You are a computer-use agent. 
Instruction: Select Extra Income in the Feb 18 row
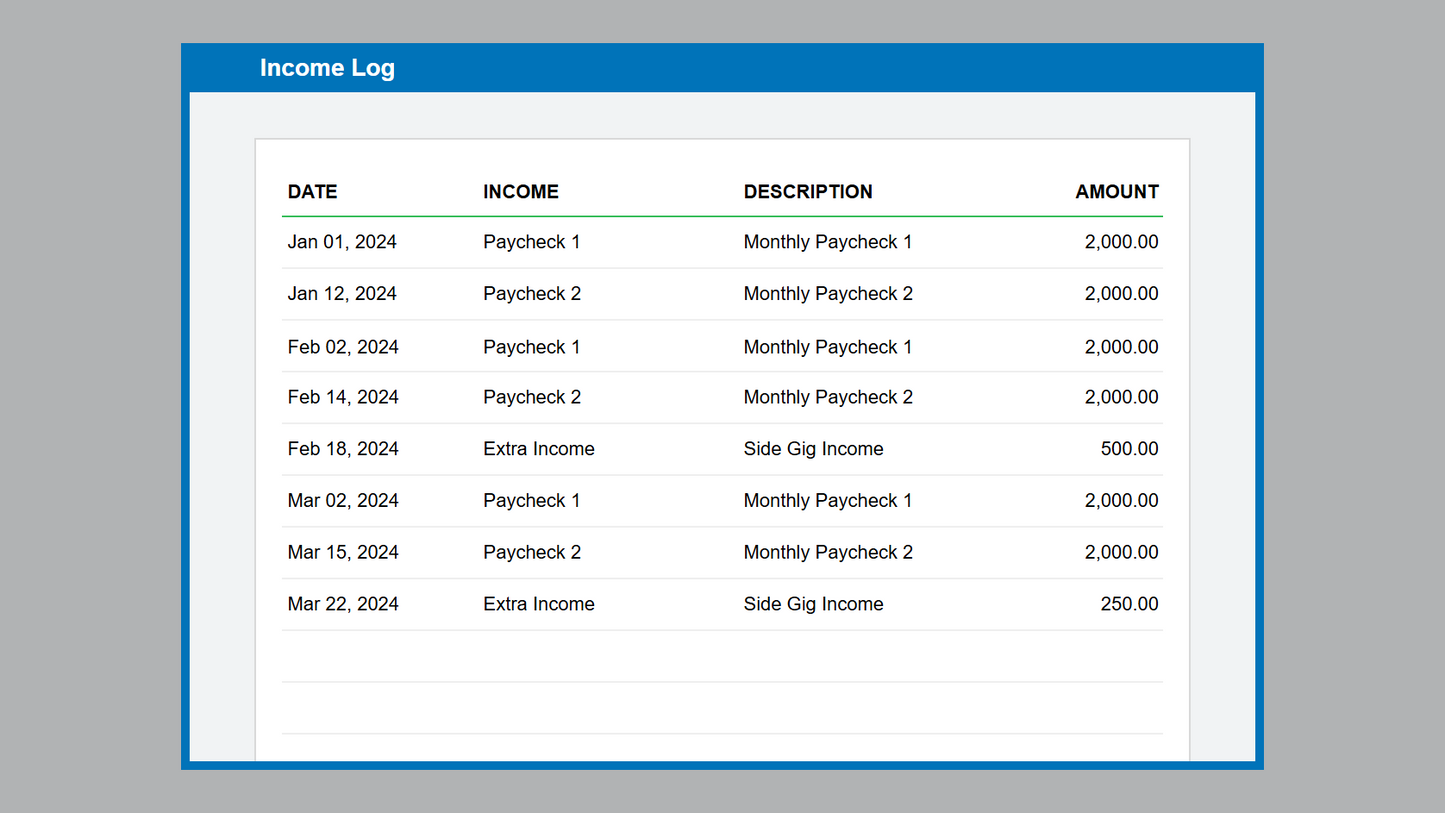539,449
